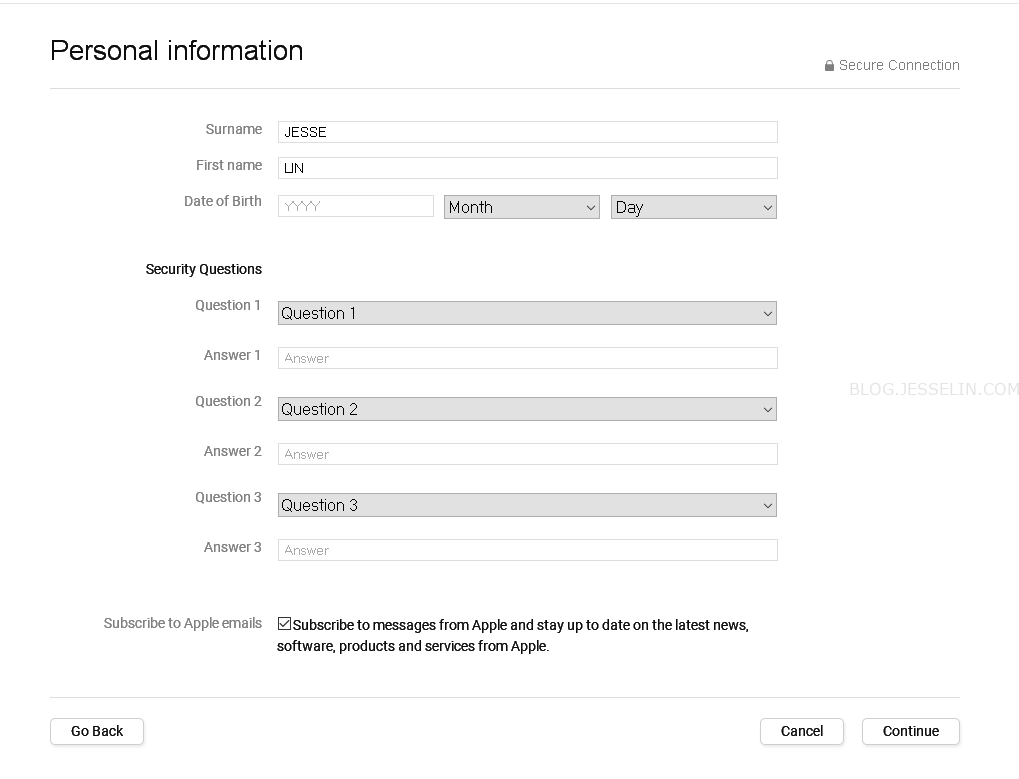Click the Surname field containing JESSE
Image resolution: width=1019 pixels, height=779 pixels.
click(x=527, y=132)
